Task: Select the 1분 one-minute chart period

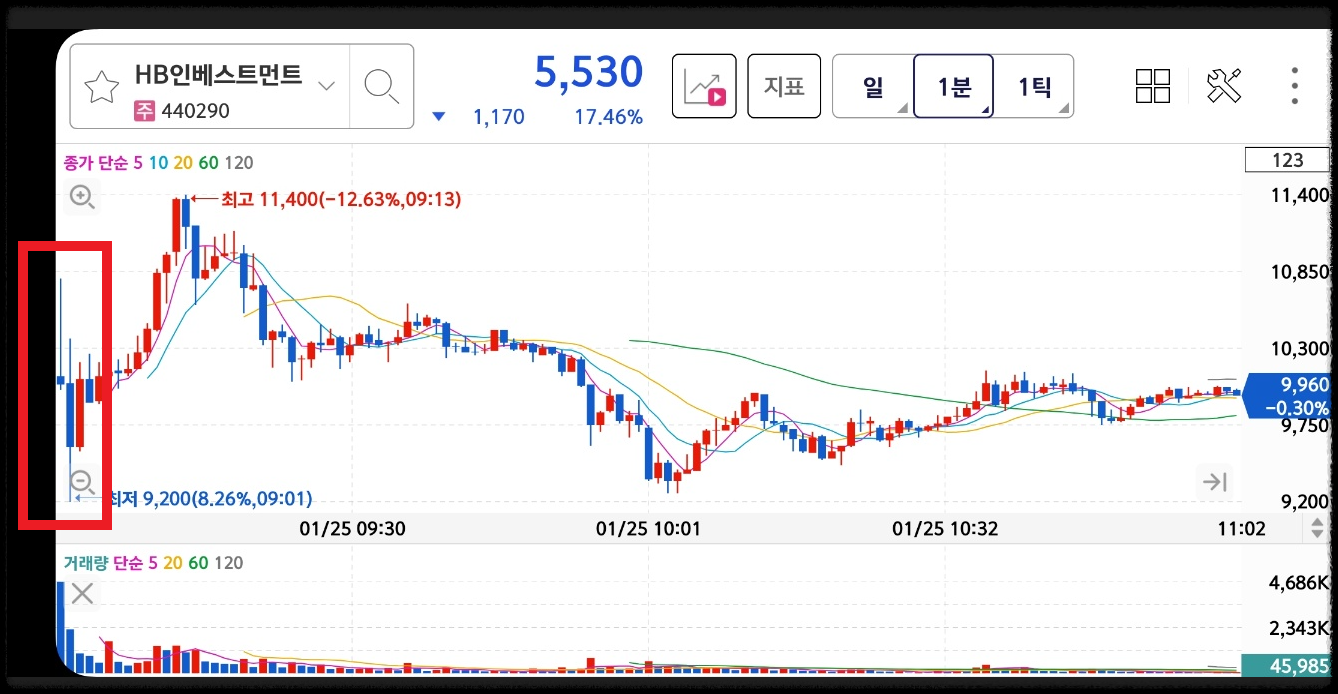Action: [x=954, y=87]
